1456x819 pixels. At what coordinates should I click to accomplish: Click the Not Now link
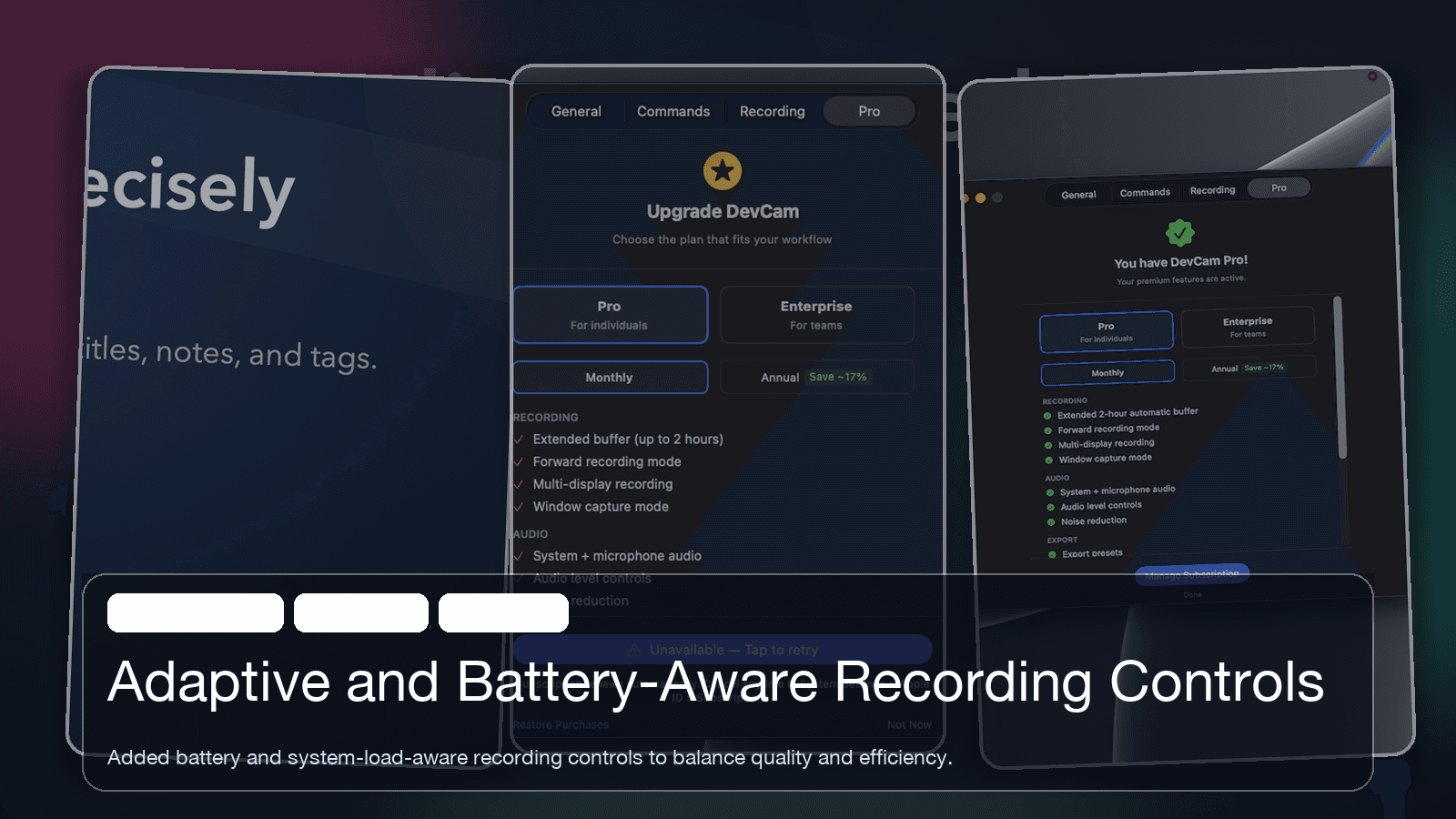(x=909, y=725)
